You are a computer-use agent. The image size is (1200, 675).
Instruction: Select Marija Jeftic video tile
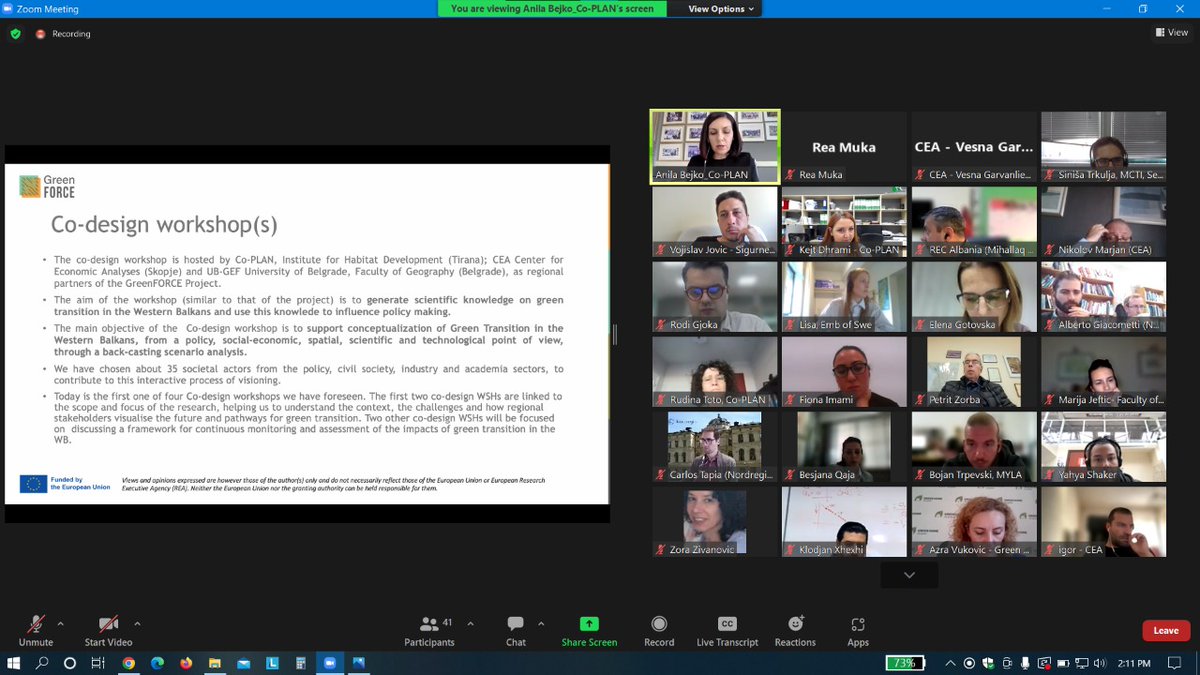coord(1103,372)
